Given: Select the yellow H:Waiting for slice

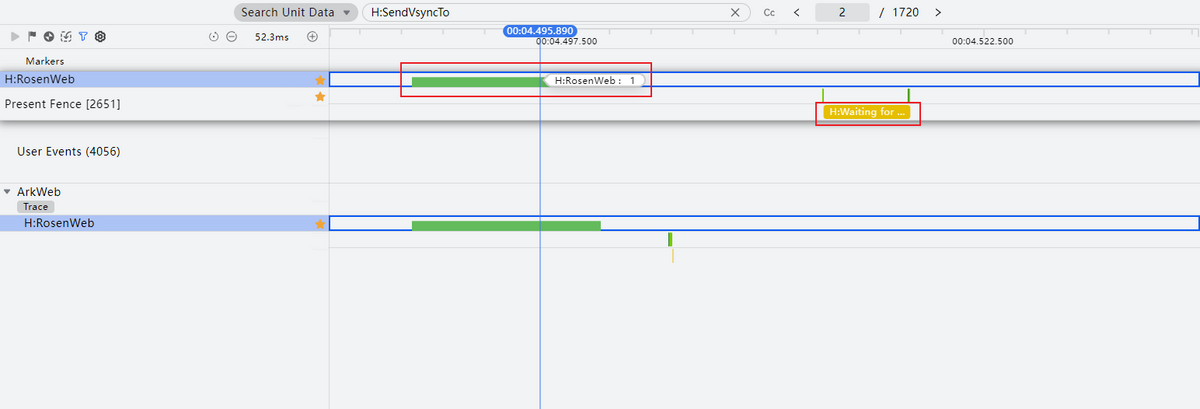Looking at the screenshot, I should pos(866,112).
